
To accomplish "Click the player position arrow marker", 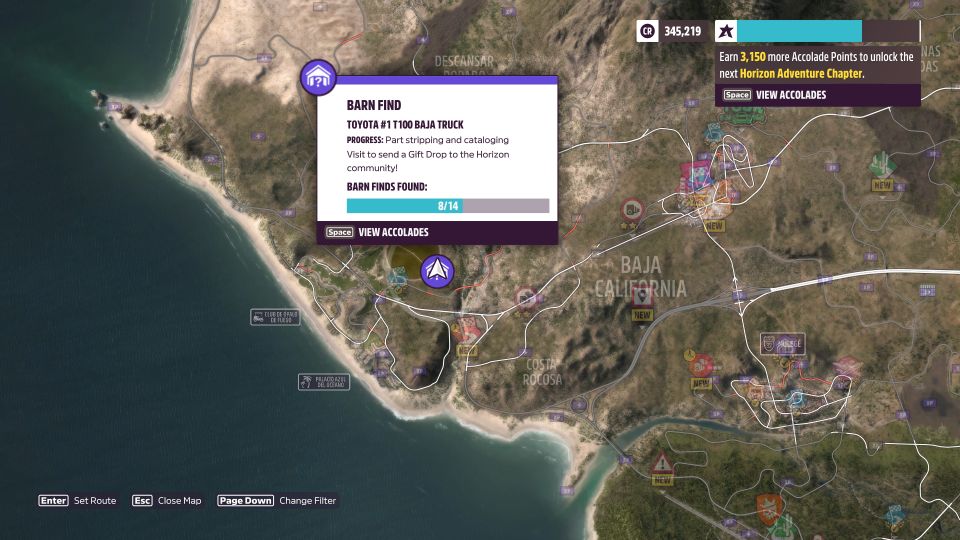I will [437, 271].
